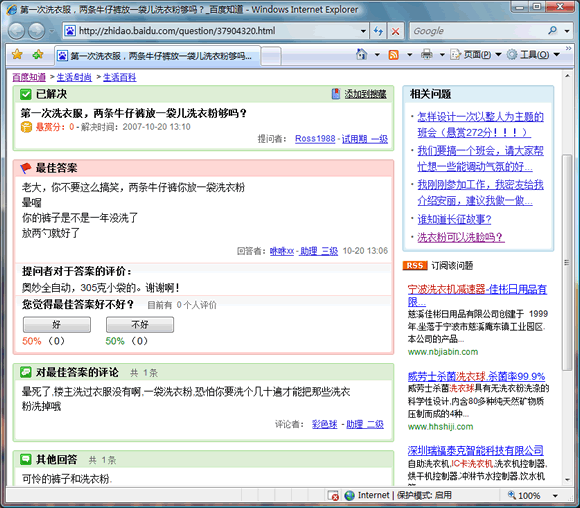
Task: Run search with the magnifier icon
Action: [x=552, y=31]
